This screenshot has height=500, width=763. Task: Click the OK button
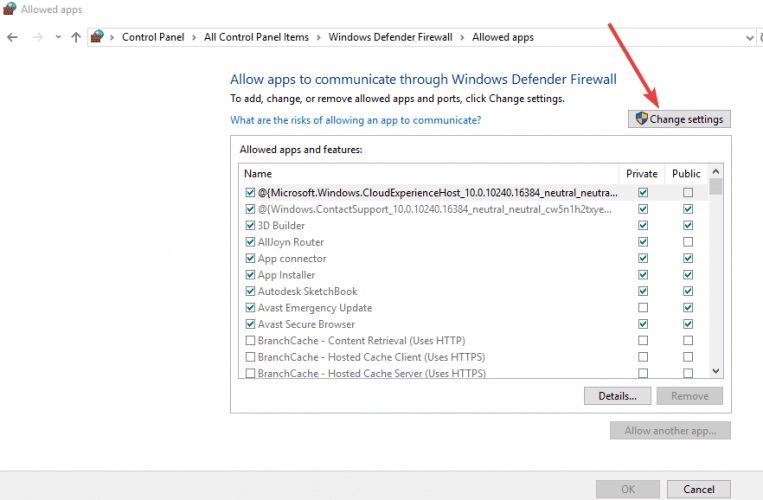[628, 489]
